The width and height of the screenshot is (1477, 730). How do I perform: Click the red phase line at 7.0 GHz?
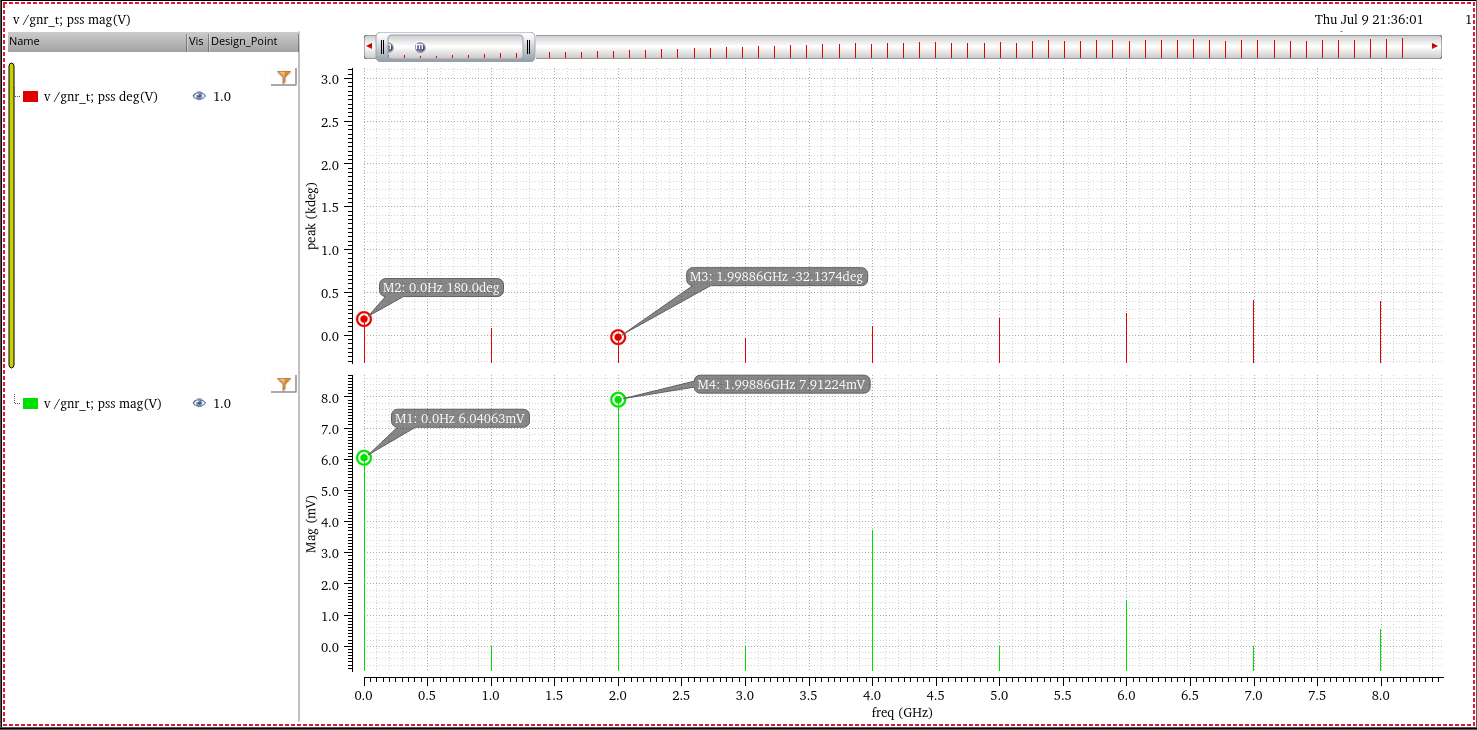click(1253, 331)
